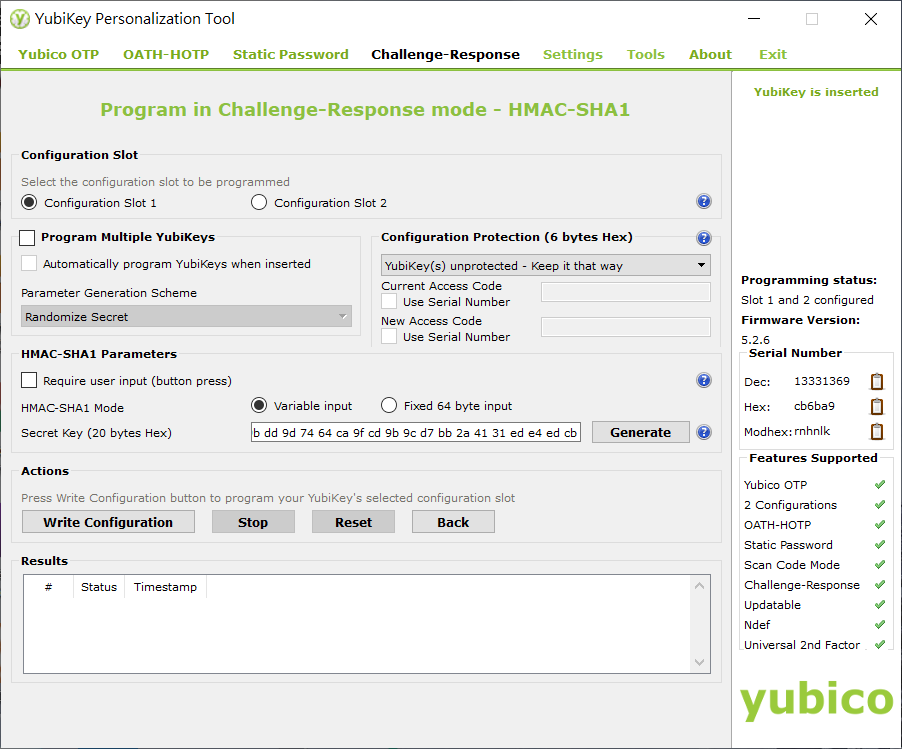Click the Static Password supported checkmark
This screenshot has height=749, width=902.
880,545
